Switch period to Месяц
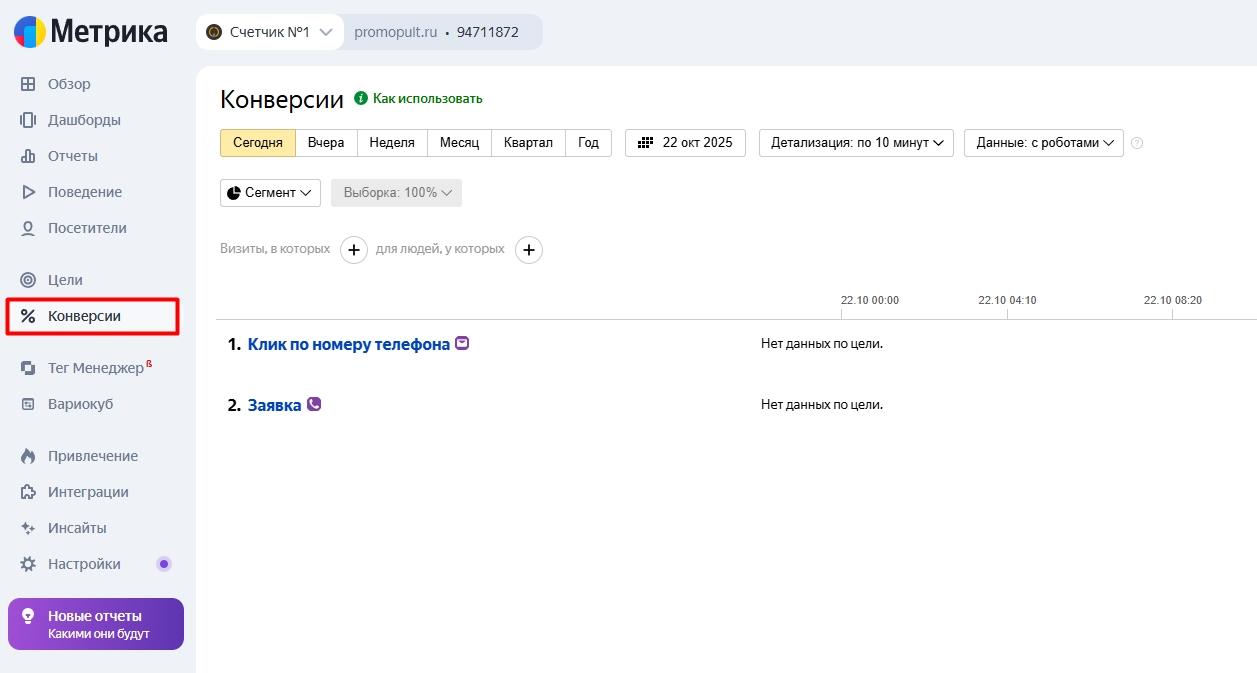This screenshot has width=1257, height=673. [x=459, y=143]
